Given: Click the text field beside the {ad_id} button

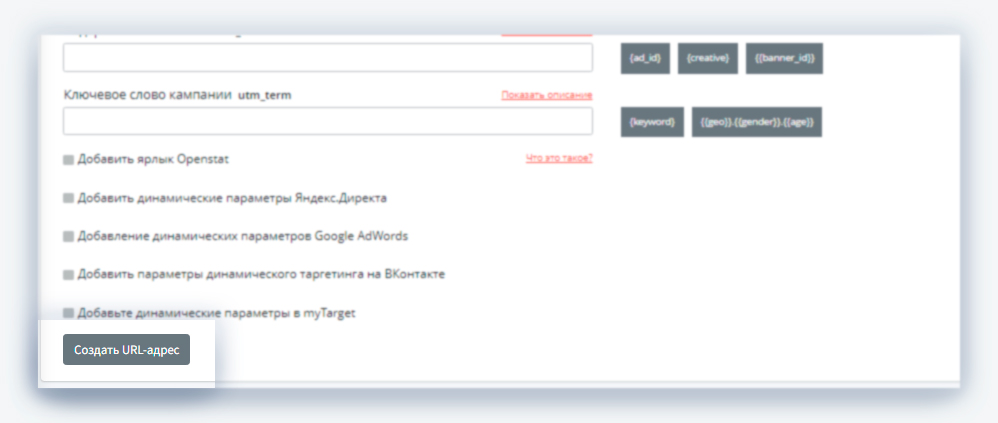Looking at the screenshot, I should click(328, 57).
